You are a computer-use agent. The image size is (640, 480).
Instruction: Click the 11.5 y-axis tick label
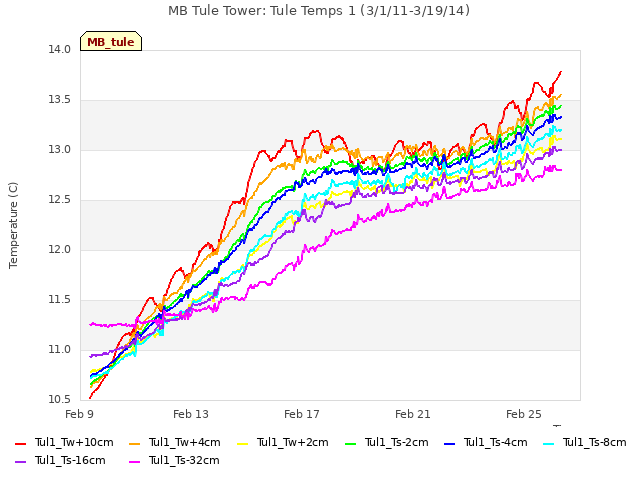click(60, 300)
